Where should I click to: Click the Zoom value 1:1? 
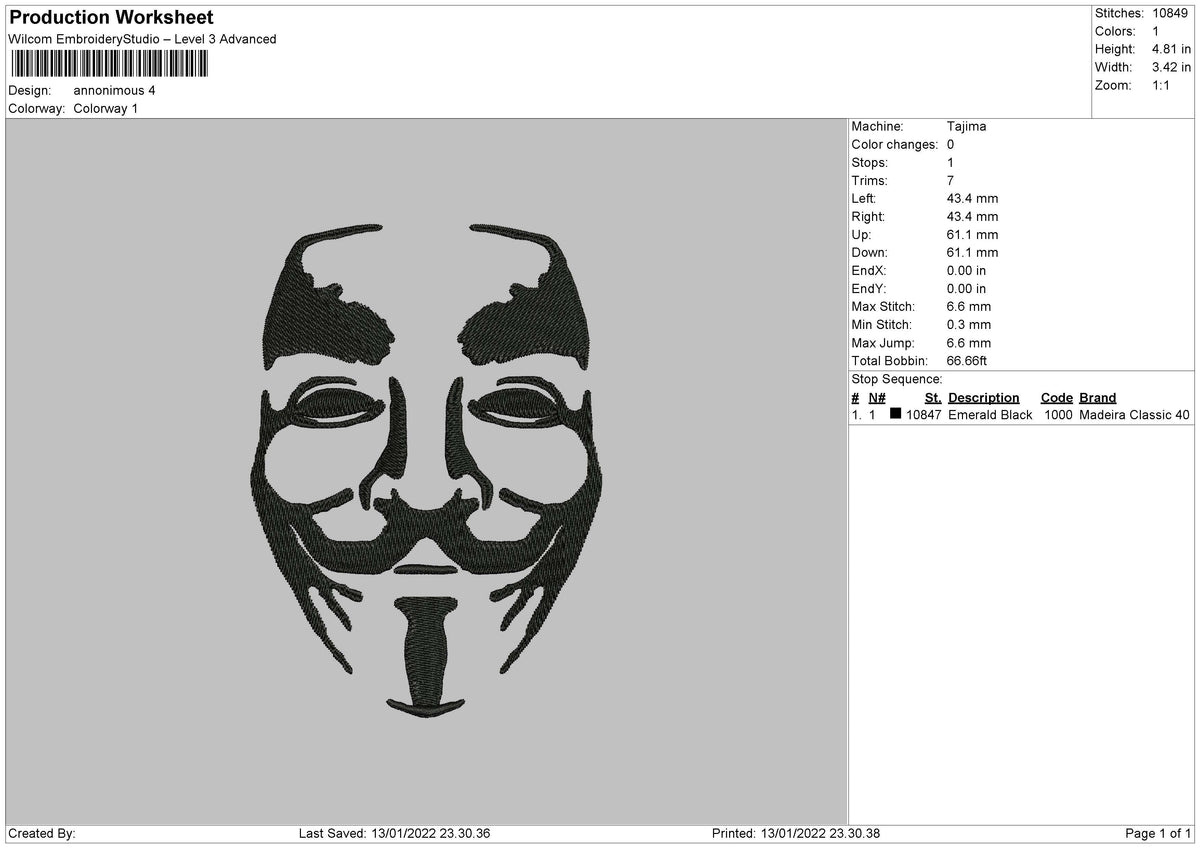(1163, 85)
